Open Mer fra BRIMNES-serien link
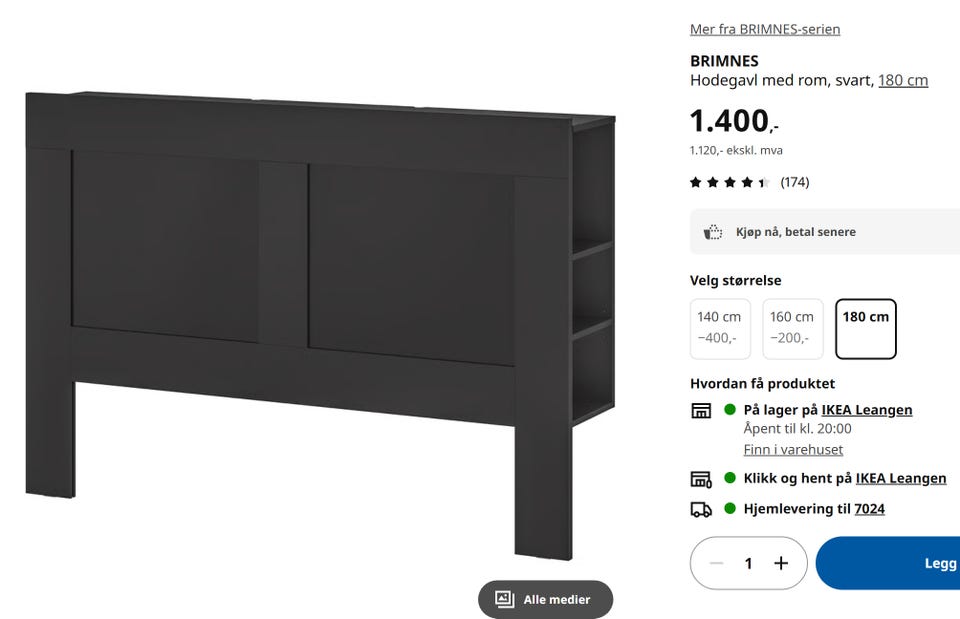Image resolution: width=960 pixels, height=619 pixels. coord(765,29)
